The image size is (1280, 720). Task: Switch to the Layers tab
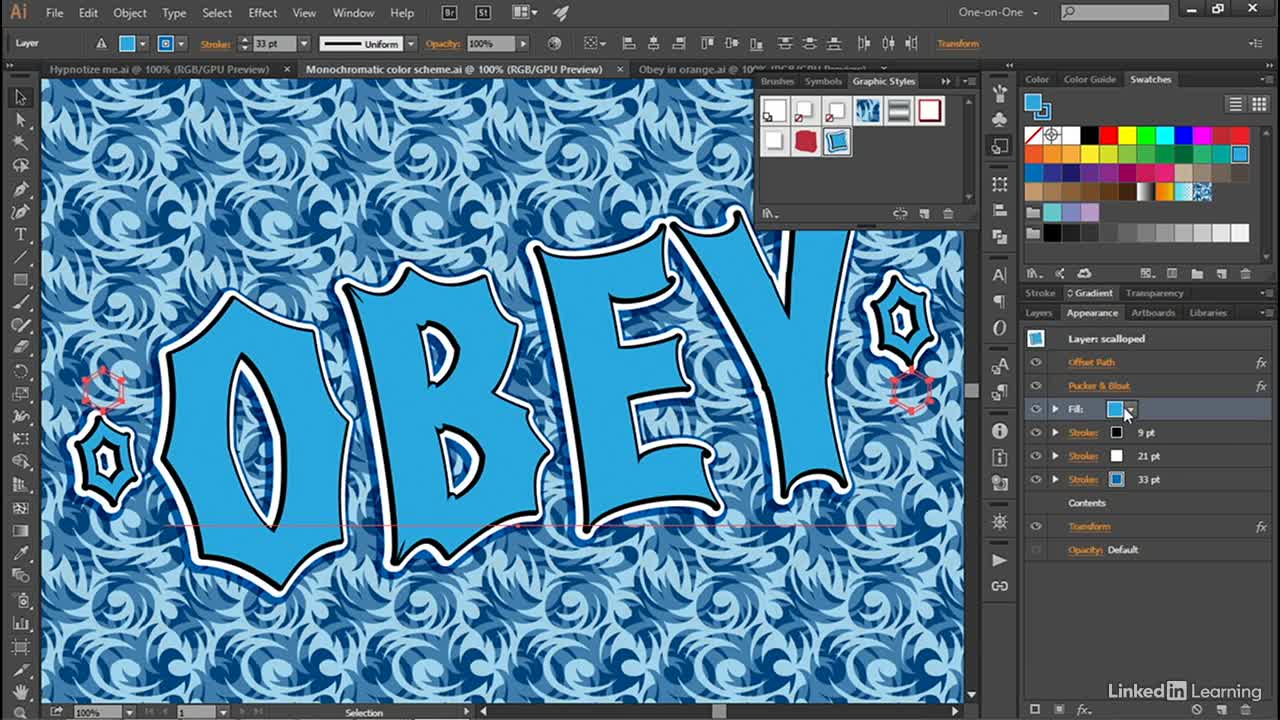point(1039,313)
